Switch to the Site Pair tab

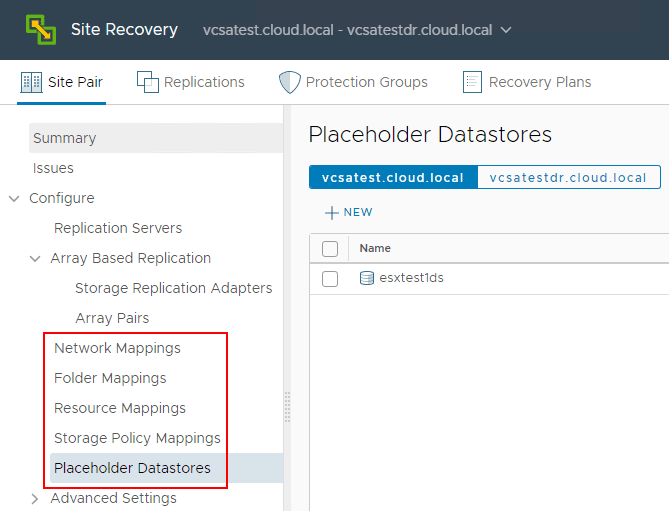(61, 82)
